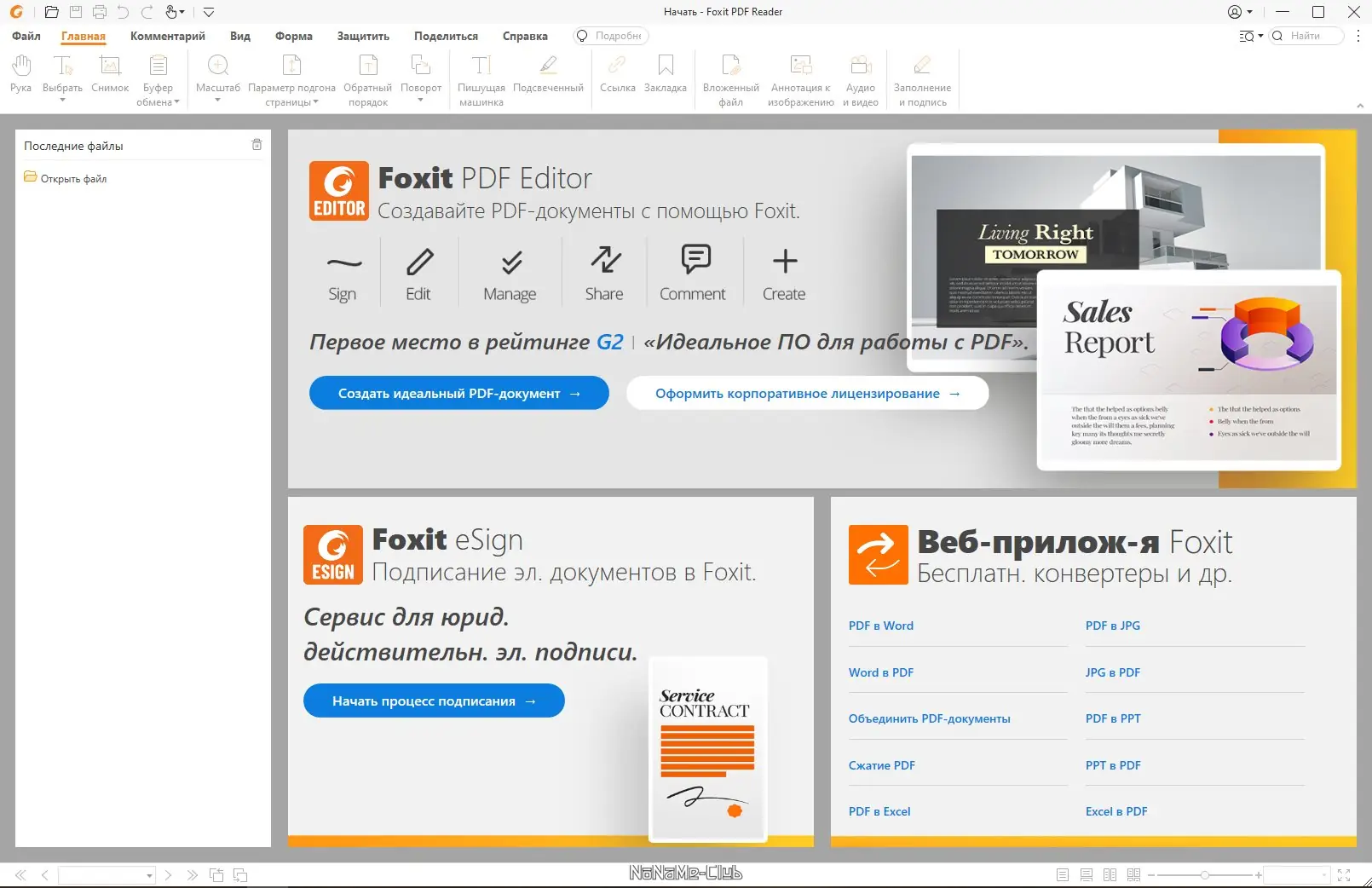Open the Сжатие PDF link

pos(882,765)
